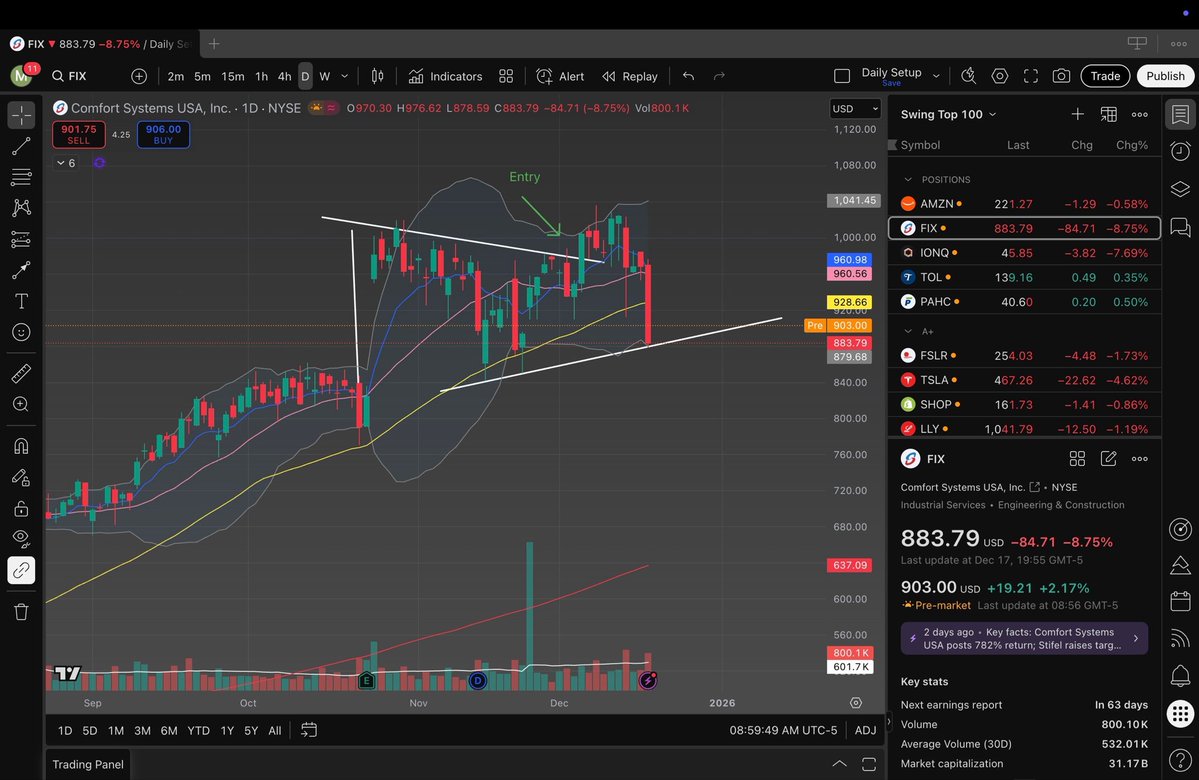This screenshot has width=1199, height=780.
Task: Collapse the A+ watchlist section
Action: [908, 331]
